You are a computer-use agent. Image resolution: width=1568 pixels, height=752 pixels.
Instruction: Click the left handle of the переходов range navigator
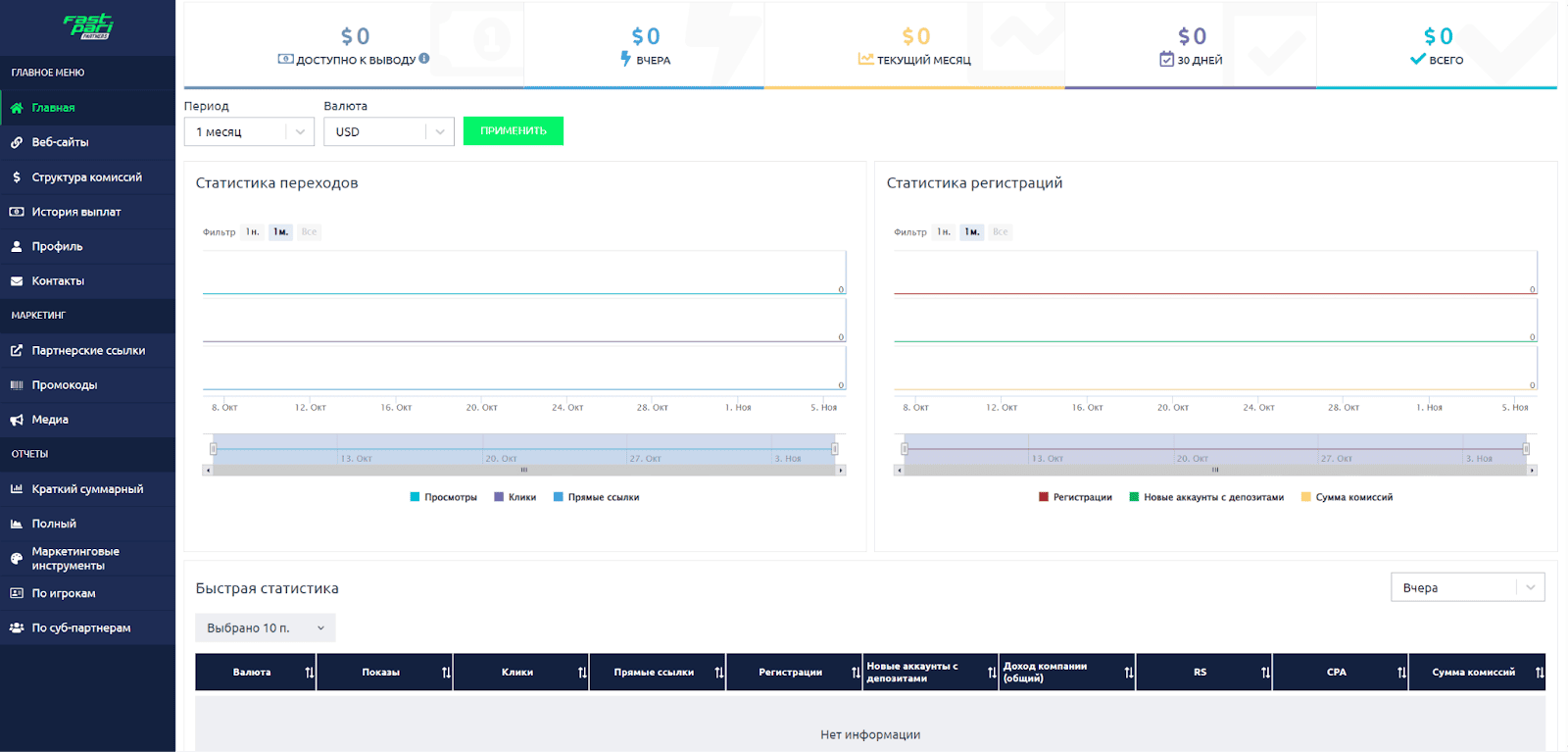pos(214,449)
